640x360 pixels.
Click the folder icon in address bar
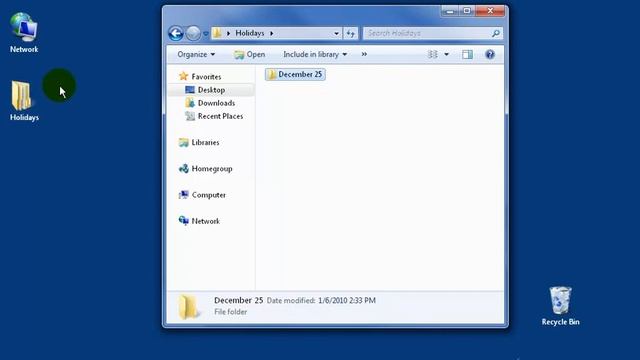click(x=218, y=33)
